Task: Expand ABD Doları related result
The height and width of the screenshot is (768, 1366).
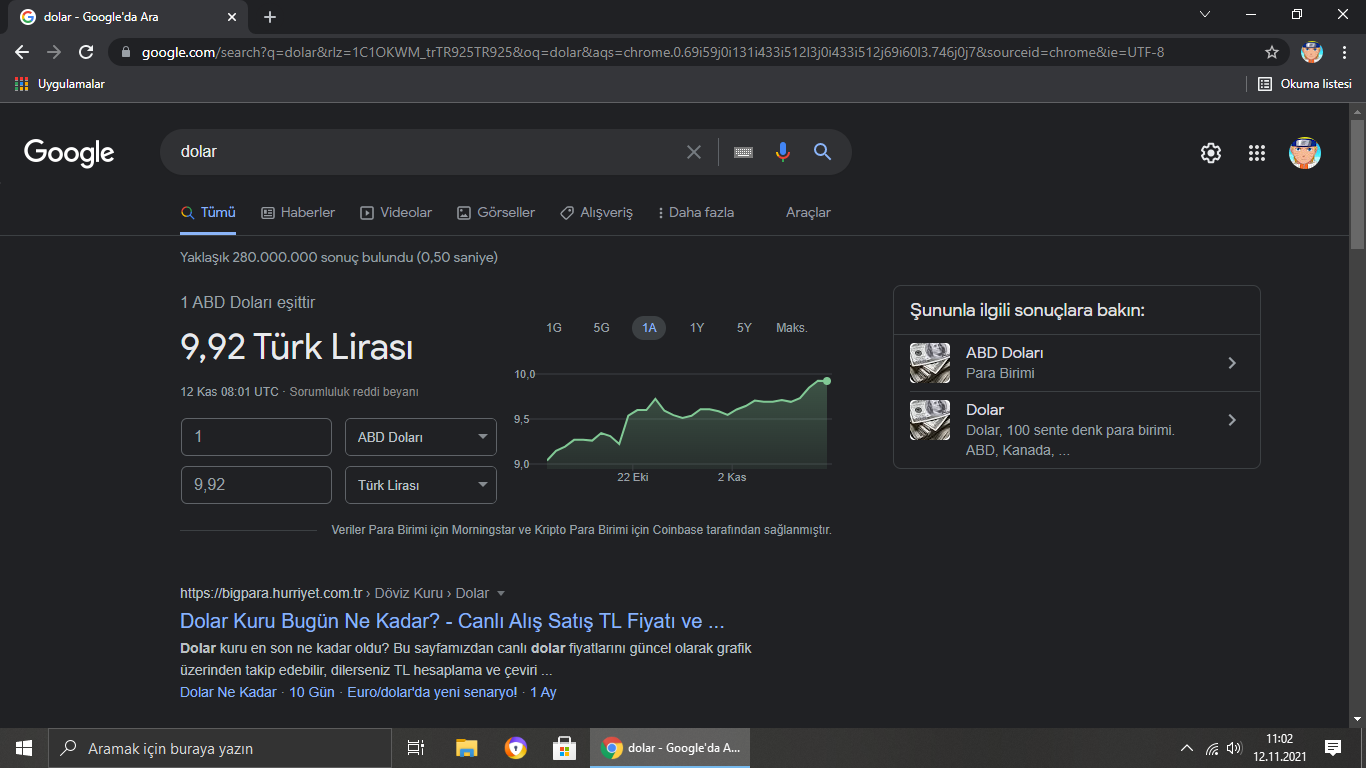Action: click(1077, 363)
